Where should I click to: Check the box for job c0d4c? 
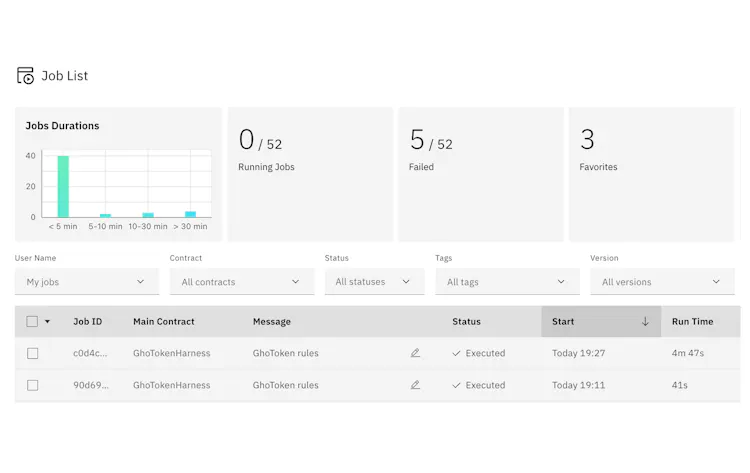pos(33,353)
